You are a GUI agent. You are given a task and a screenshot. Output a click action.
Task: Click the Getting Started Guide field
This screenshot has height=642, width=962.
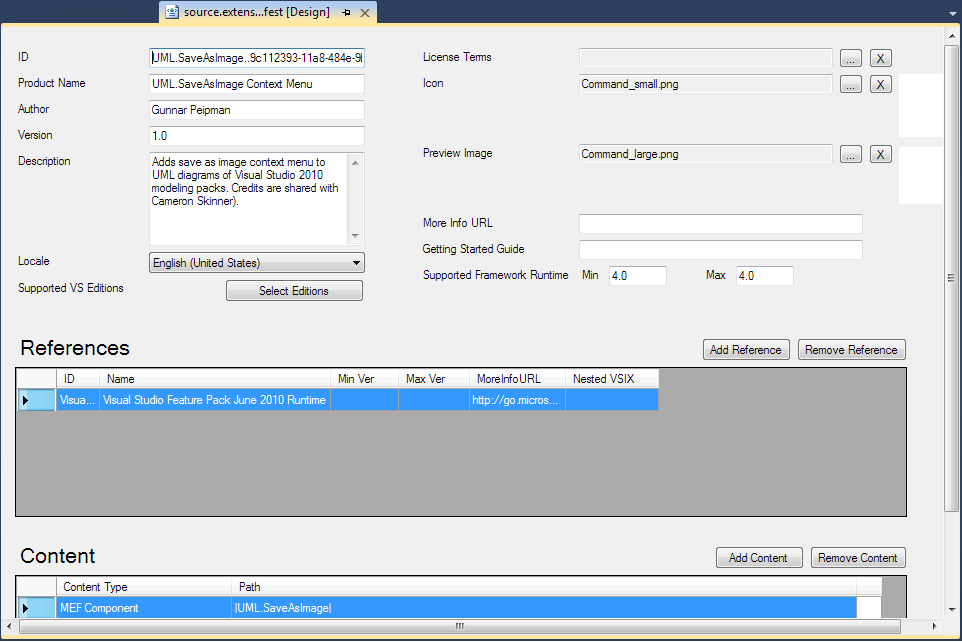(x=720, y=250)
